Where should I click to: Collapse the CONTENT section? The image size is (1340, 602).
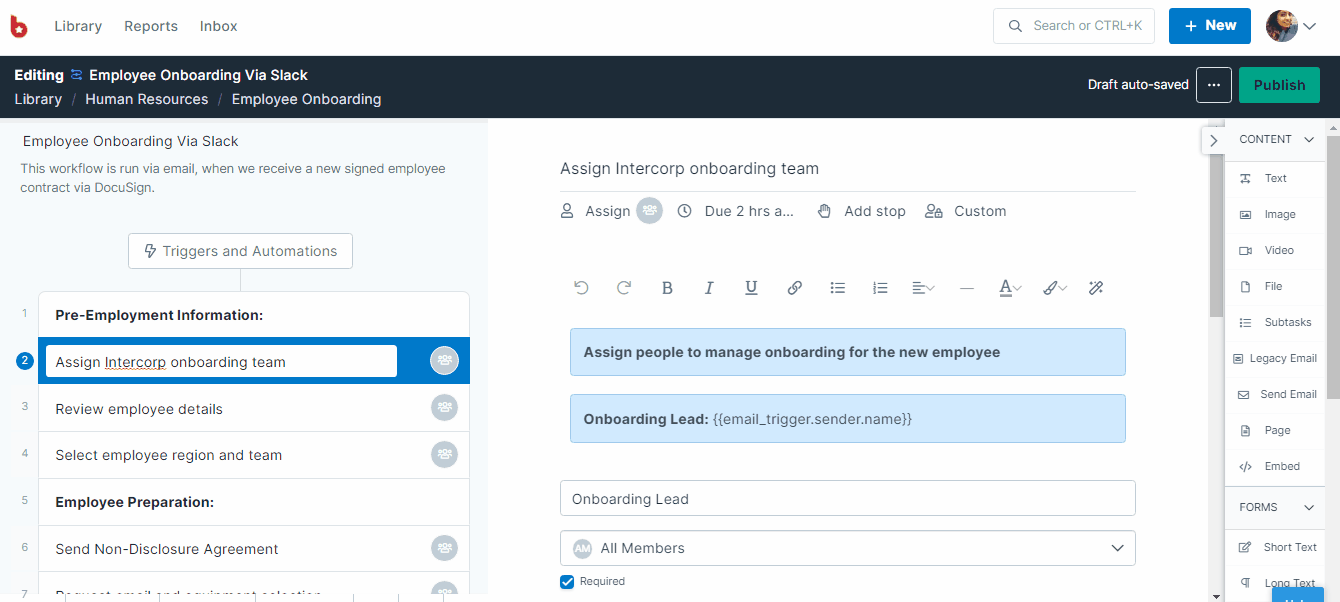(x=1309, y=140)
